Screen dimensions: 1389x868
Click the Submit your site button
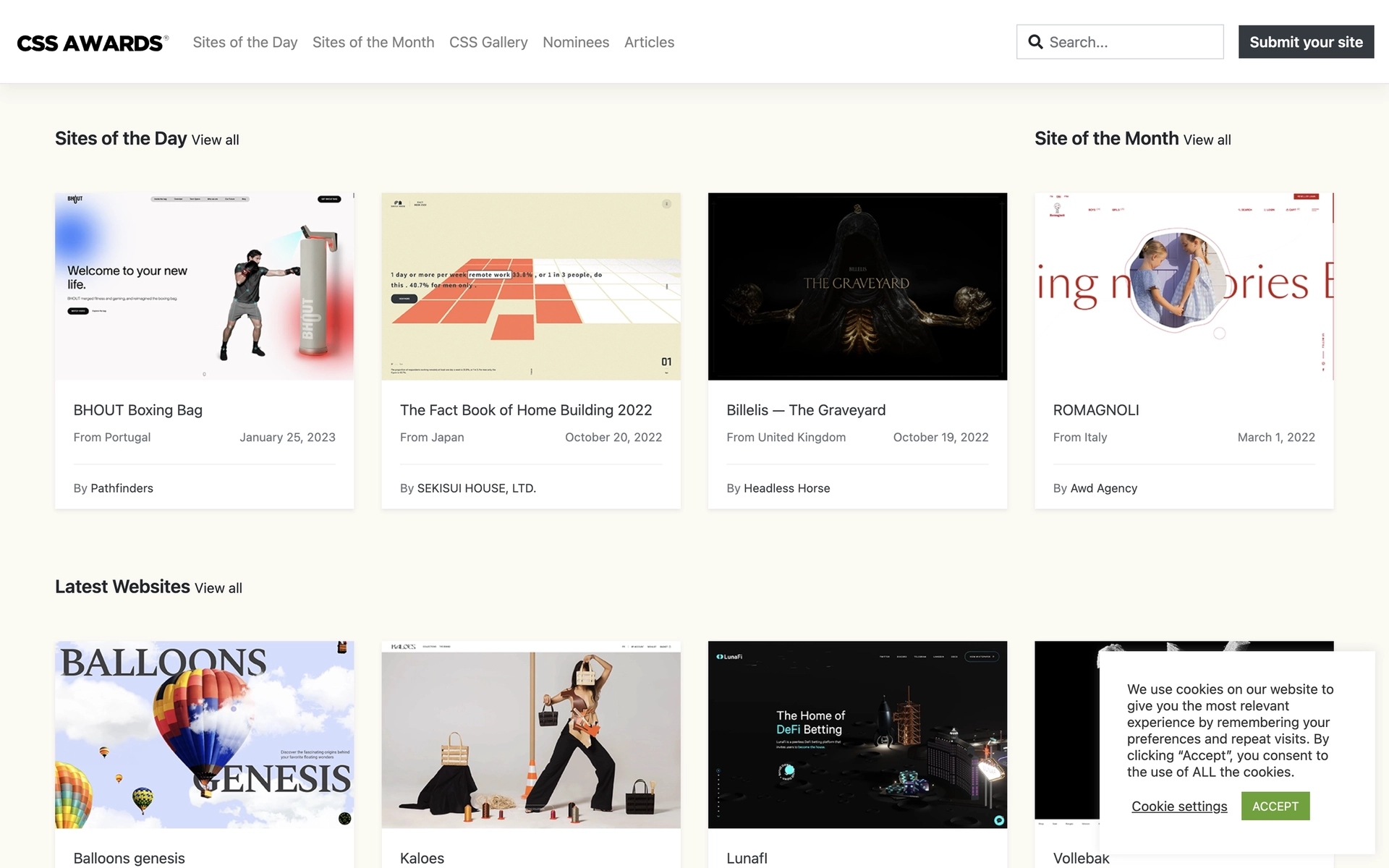point(1306,42)
